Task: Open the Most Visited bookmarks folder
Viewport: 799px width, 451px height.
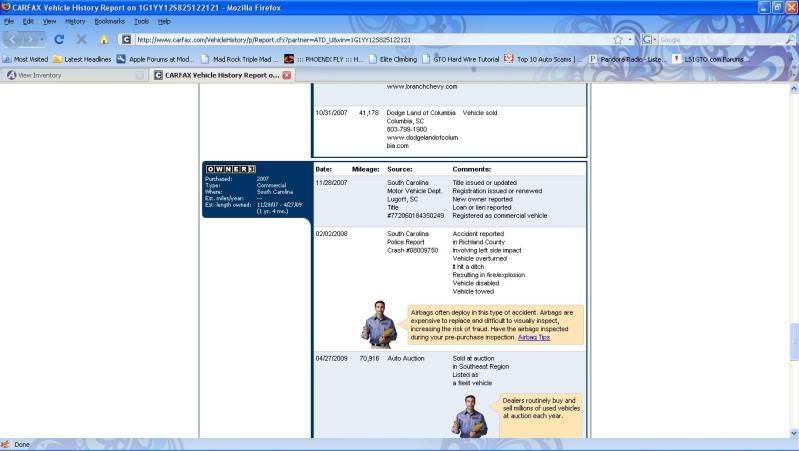Action: [x=25, y=59]
